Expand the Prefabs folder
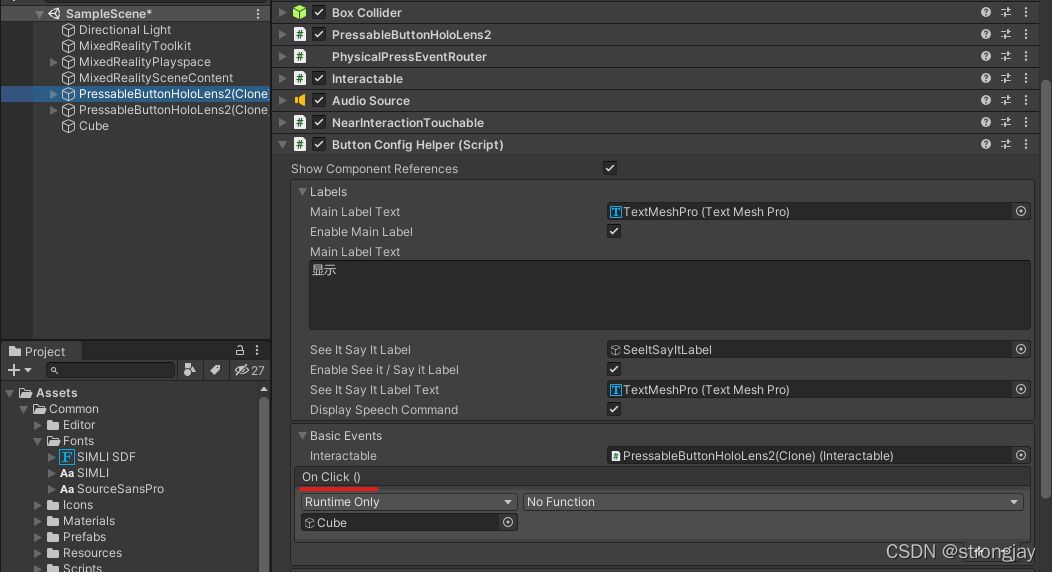 [x=38, y=536]
